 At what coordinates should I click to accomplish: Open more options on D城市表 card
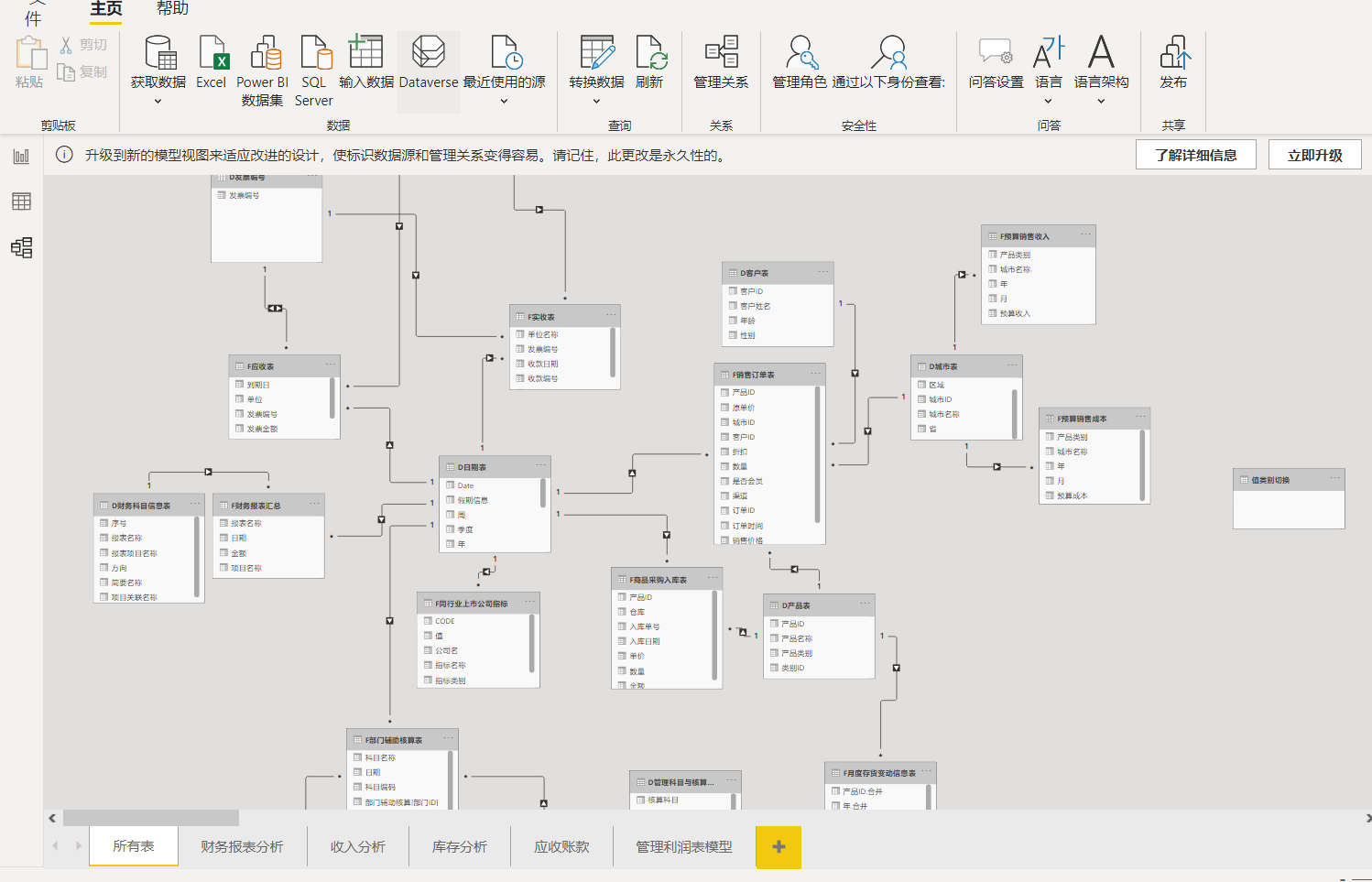(x=1012, y=365)
